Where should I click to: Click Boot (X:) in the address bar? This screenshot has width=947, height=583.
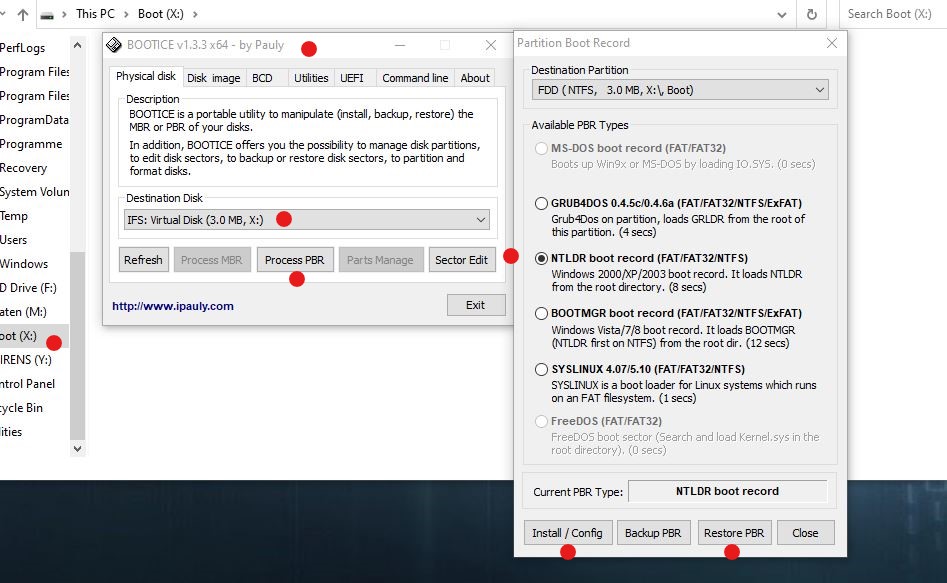tap(161, 14)
